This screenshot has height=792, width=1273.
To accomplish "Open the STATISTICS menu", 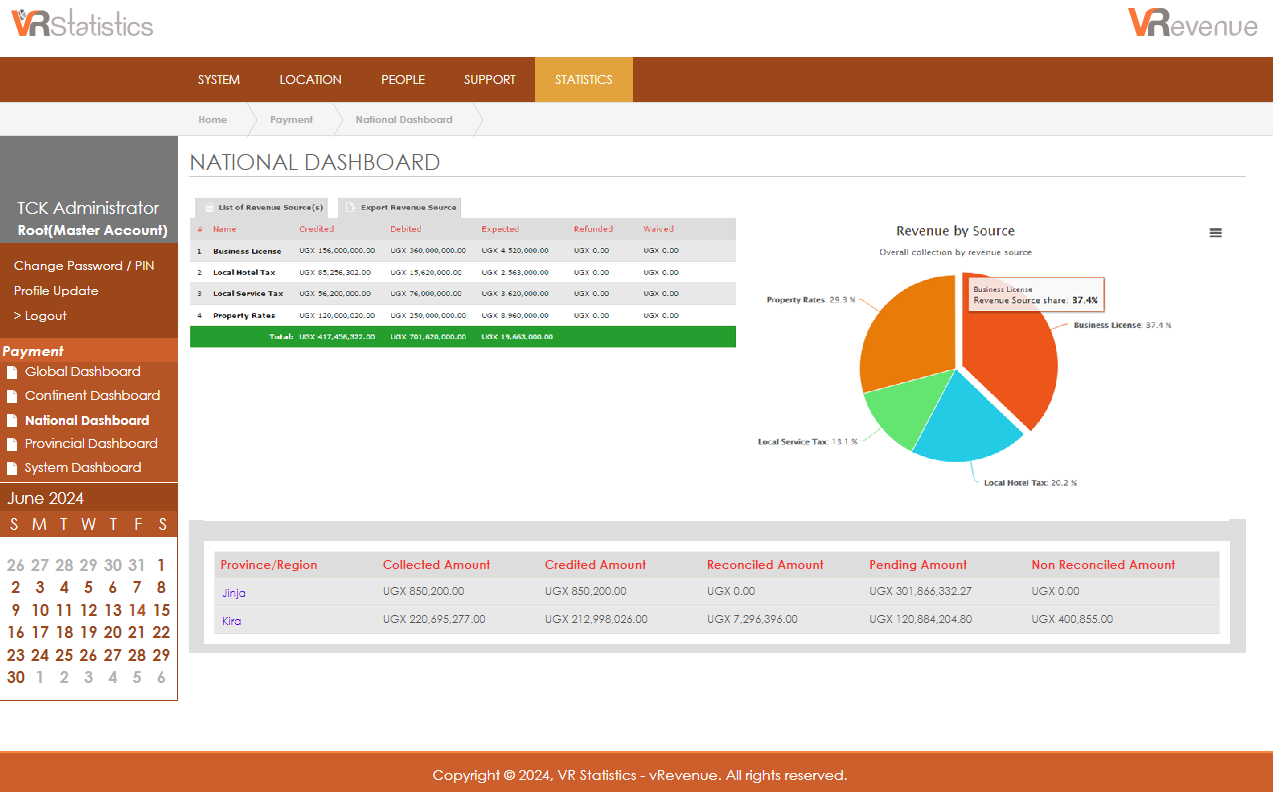I will pyautogui.click(x=584, y=80).
